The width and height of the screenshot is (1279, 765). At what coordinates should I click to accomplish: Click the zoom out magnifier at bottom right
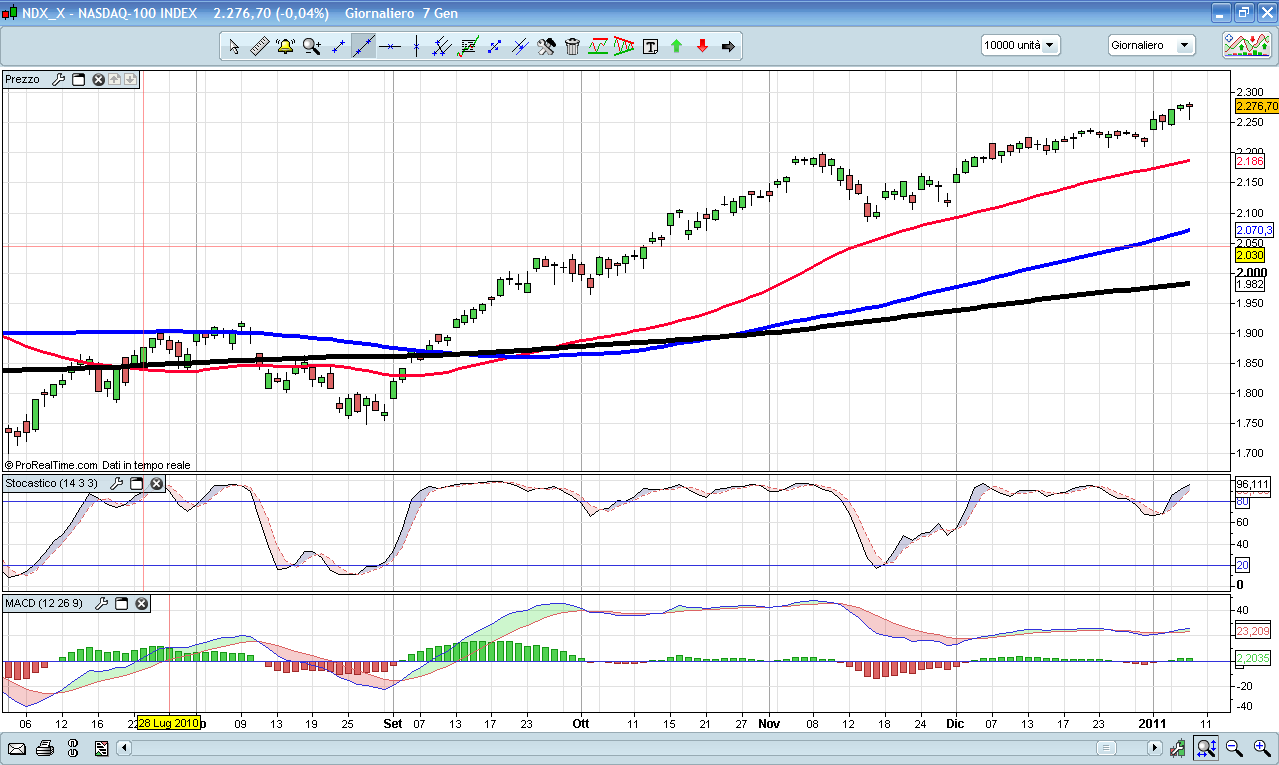[x=1234, y=748]
